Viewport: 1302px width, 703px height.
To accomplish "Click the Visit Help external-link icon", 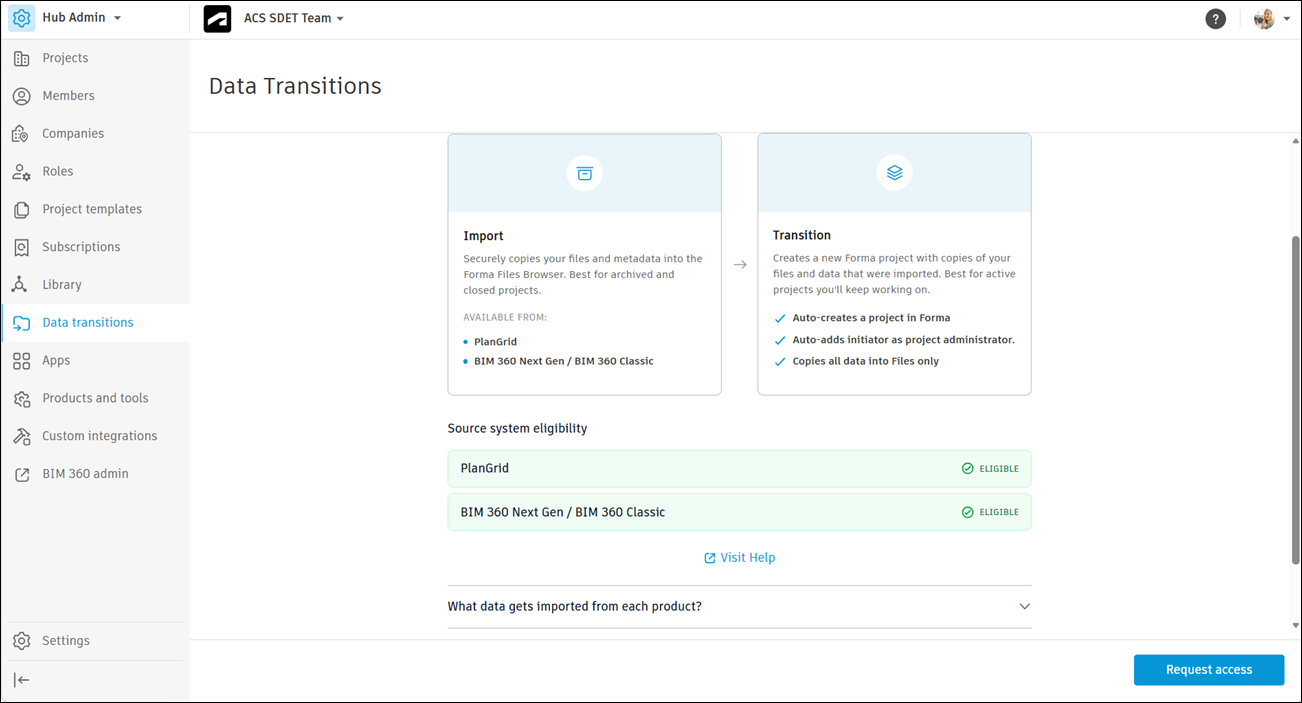I will [x=710, y=558].
